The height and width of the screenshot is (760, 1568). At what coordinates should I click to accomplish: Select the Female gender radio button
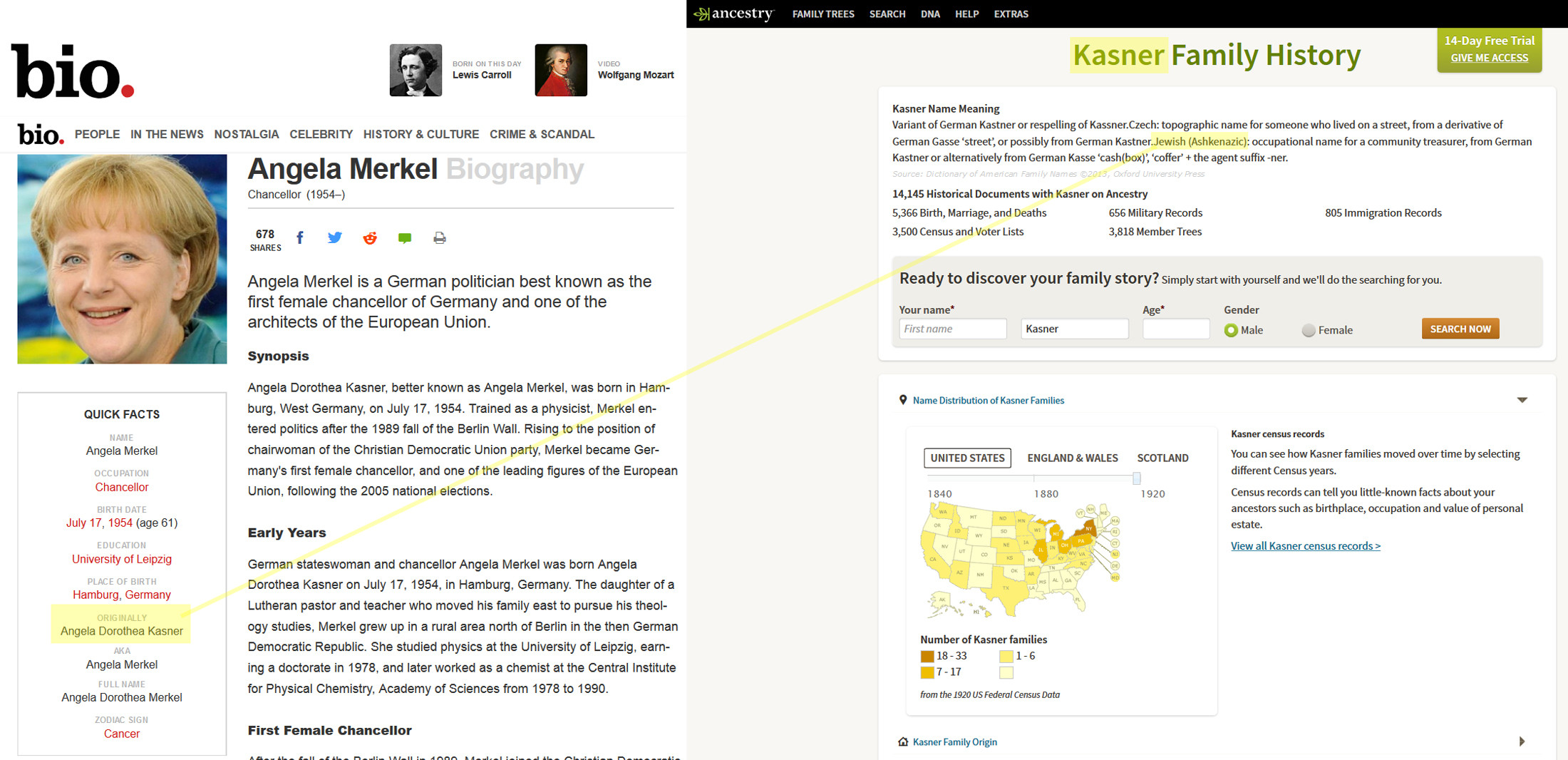coord(1309,330)
